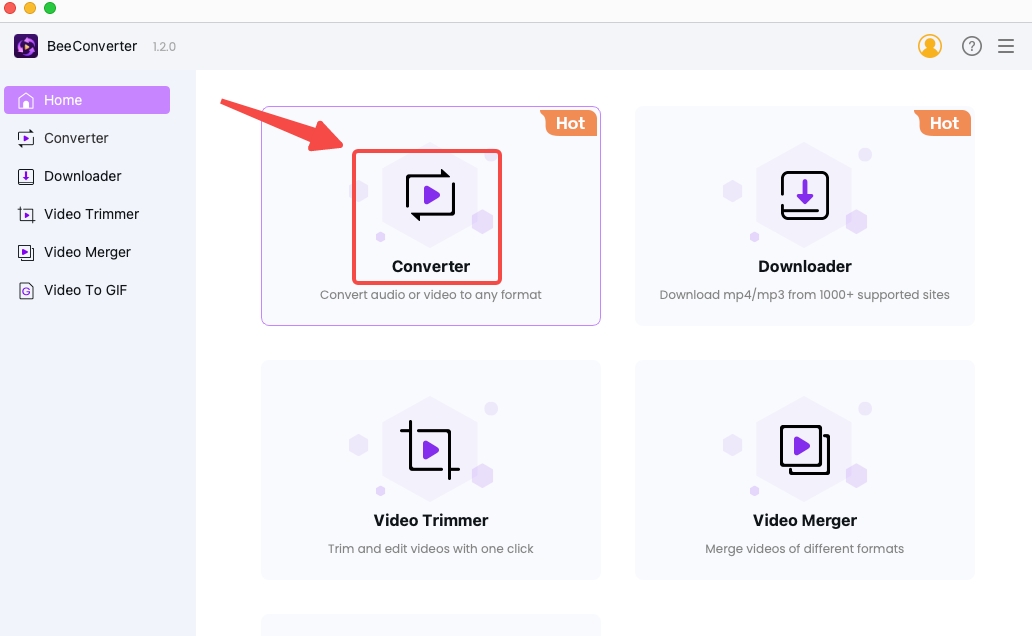Click the Converter icon in sidebar
1032x636 pixels.
click(26, 138)
